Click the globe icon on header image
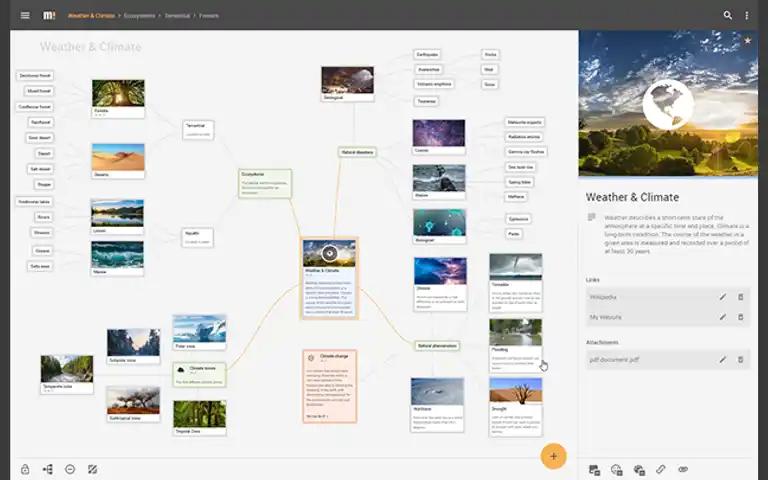 click(x=668, y=104)
